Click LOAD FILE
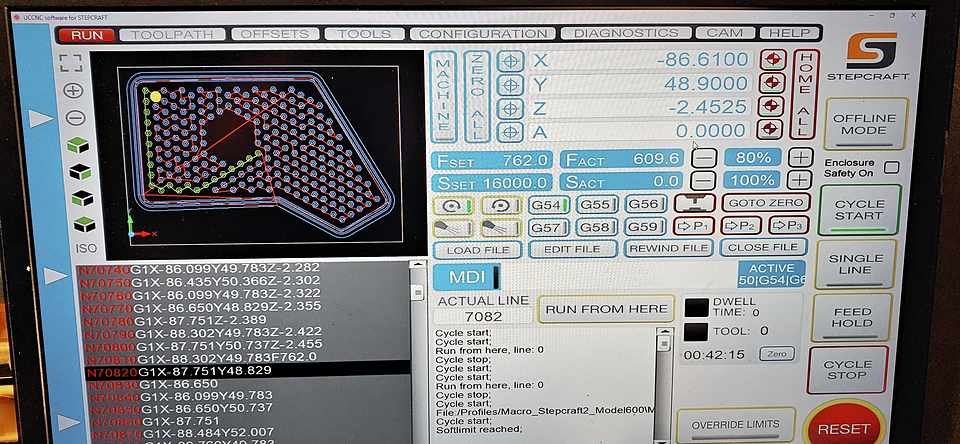960x444 pixels. click(477, 250)
